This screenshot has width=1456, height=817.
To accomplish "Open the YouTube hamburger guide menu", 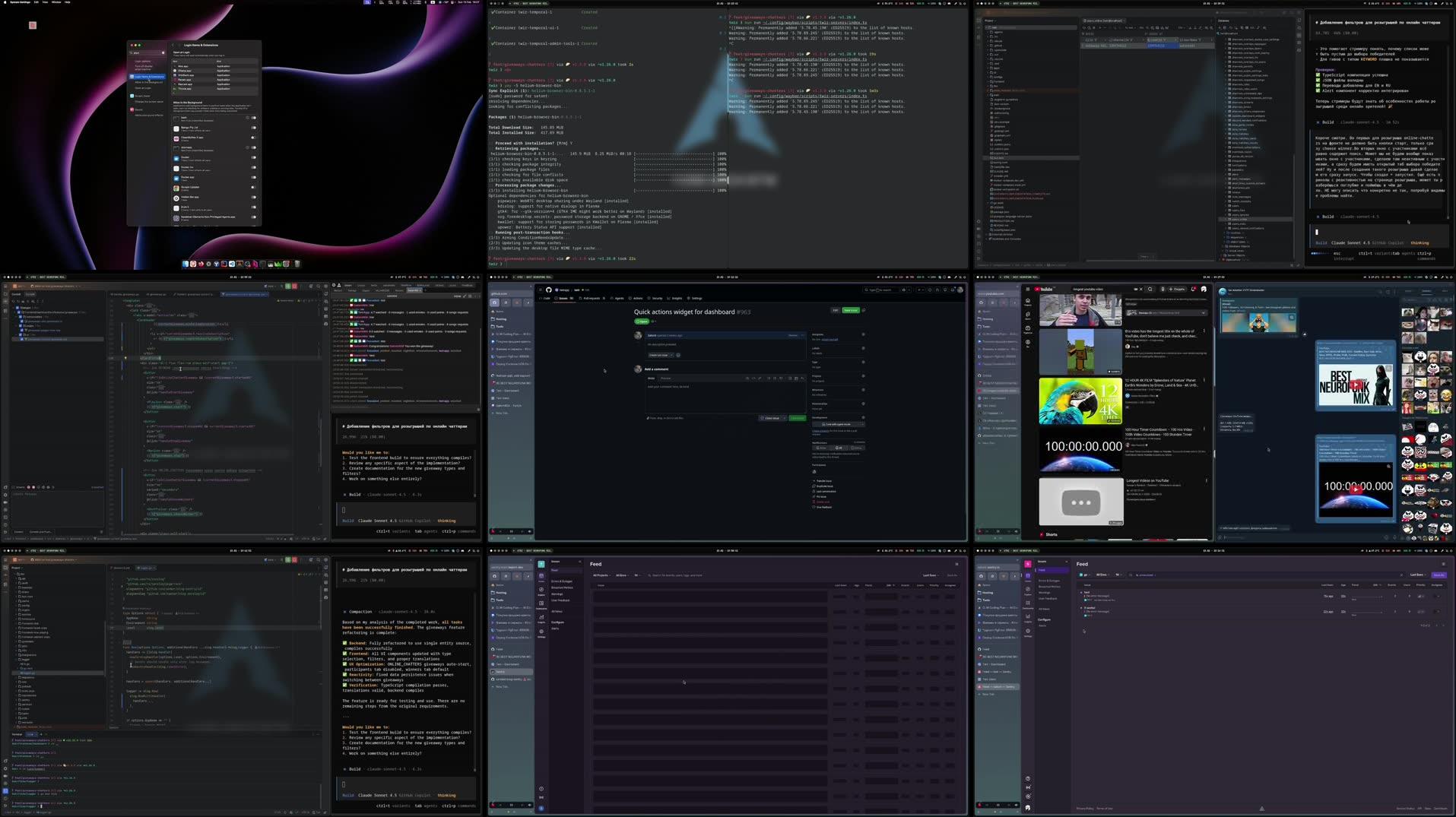I will 1027,290.
